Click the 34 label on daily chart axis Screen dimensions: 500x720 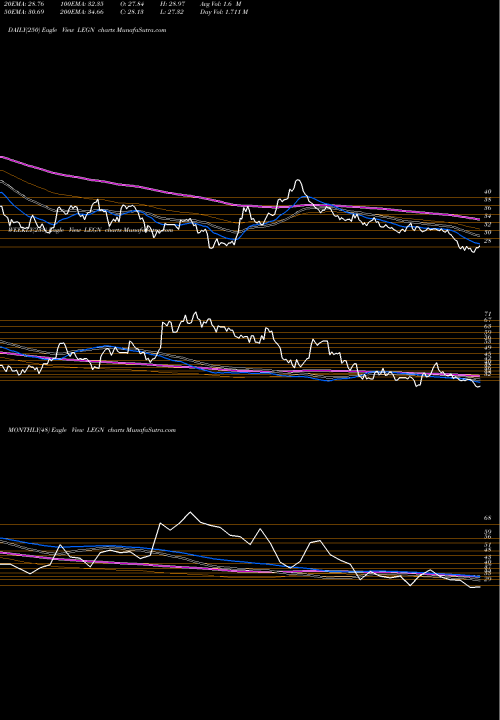pos(488,216)
